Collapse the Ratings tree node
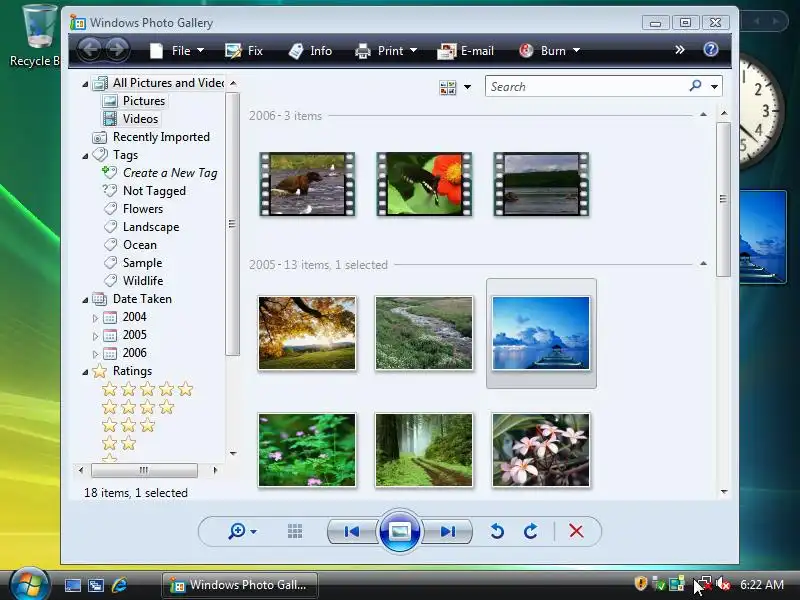This screenshot has width=800, height=600. click(x=85, y=372)
